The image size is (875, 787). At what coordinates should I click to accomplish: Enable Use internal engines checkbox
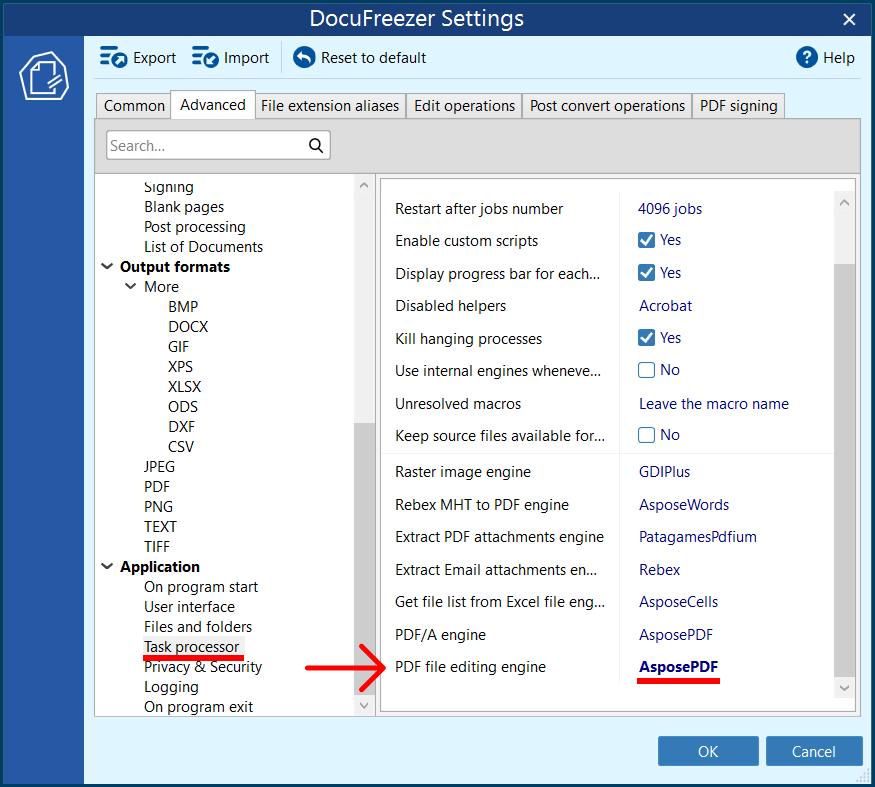[x=646, y=370]
